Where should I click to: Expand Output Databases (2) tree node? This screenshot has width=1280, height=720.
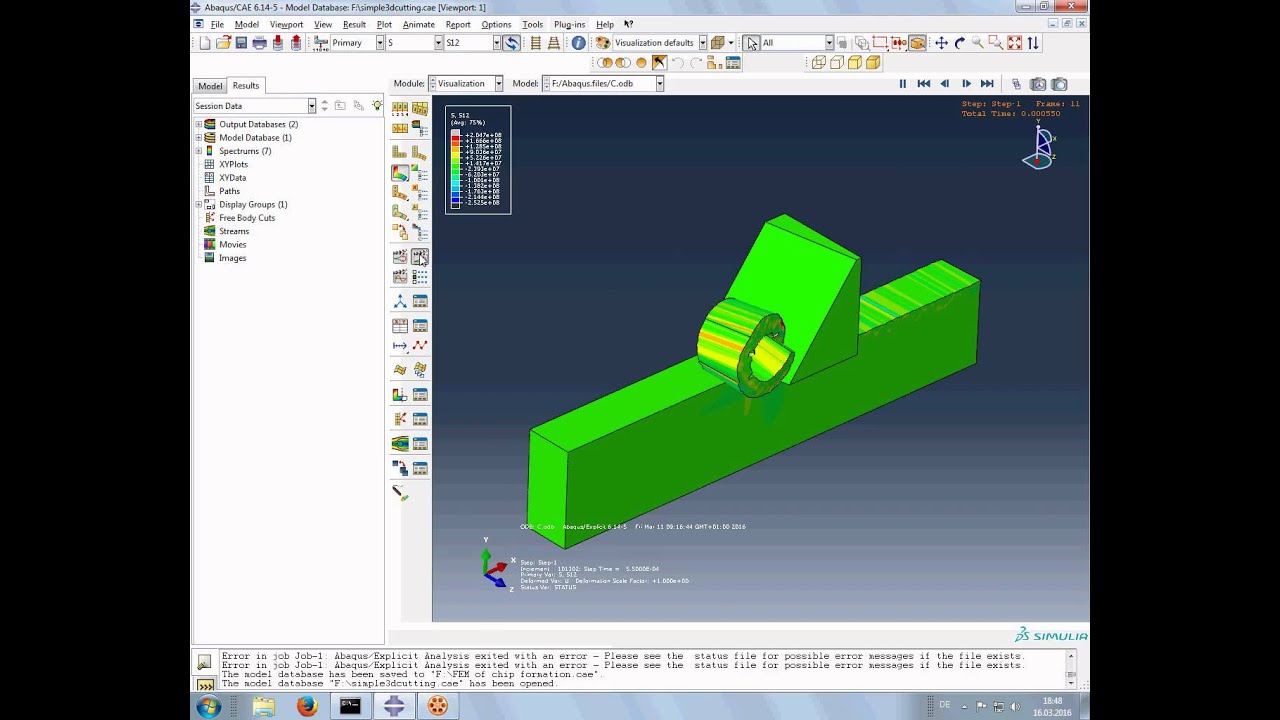coord(198,124)
